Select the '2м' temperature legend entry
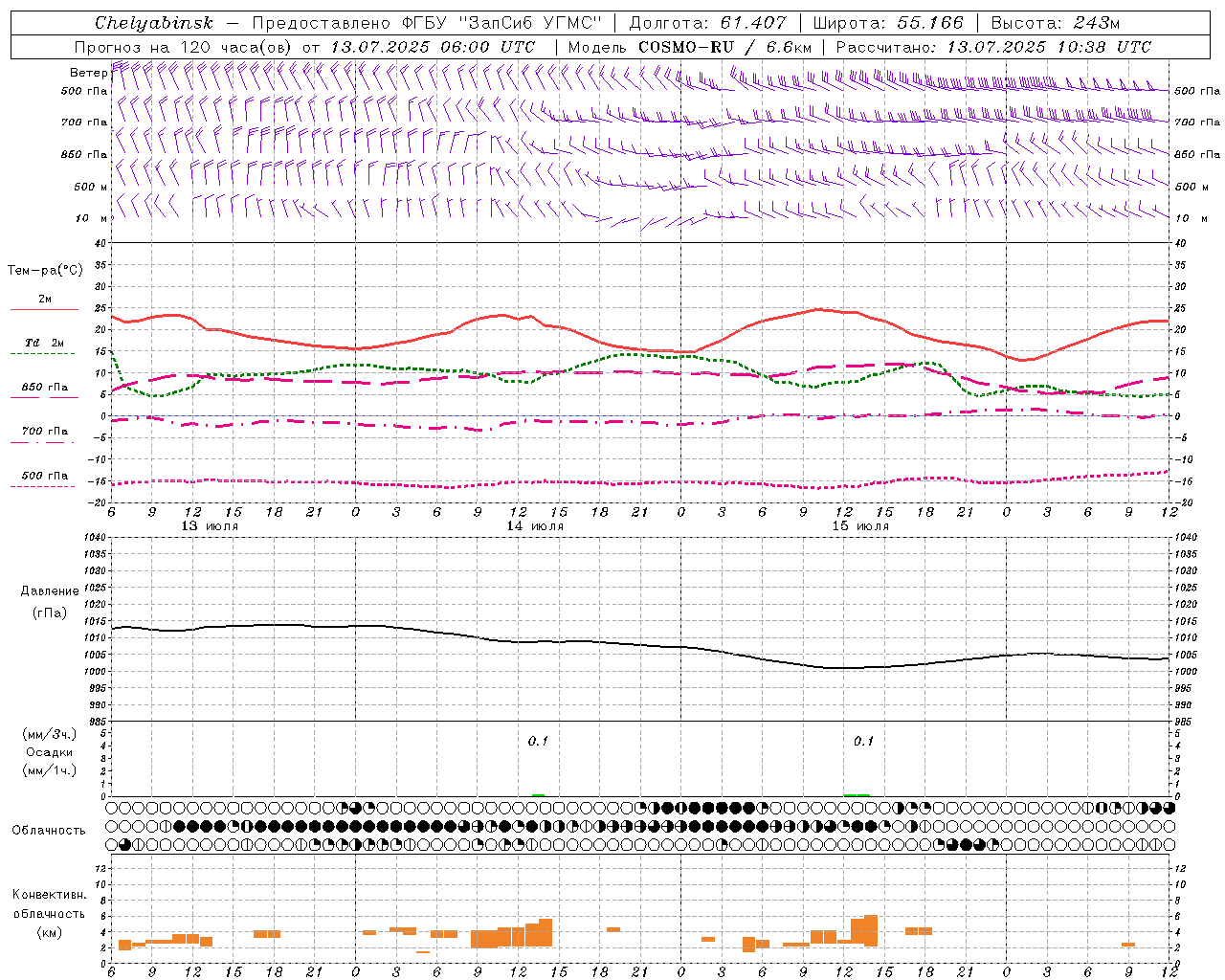The height and width of the screenshot is (980, 1225). (x=44, y=299)
